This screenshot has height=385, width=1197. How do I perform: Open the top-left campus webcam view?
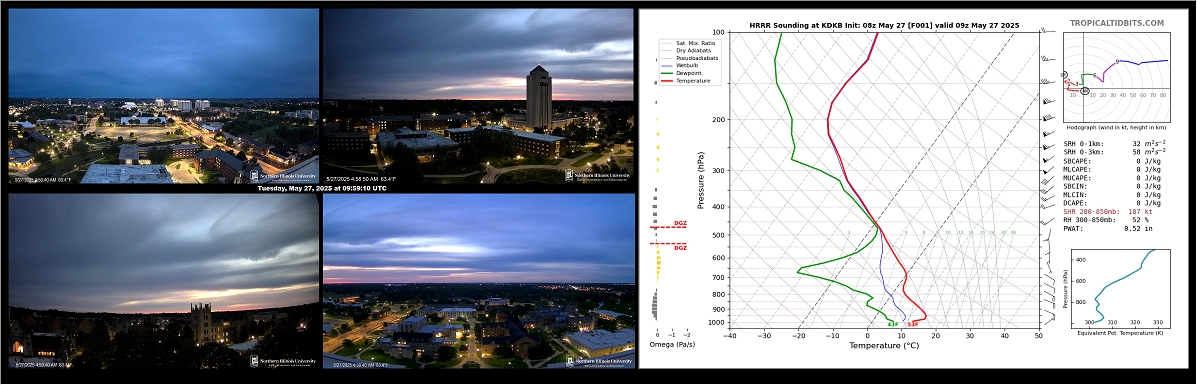click(163, 96)
